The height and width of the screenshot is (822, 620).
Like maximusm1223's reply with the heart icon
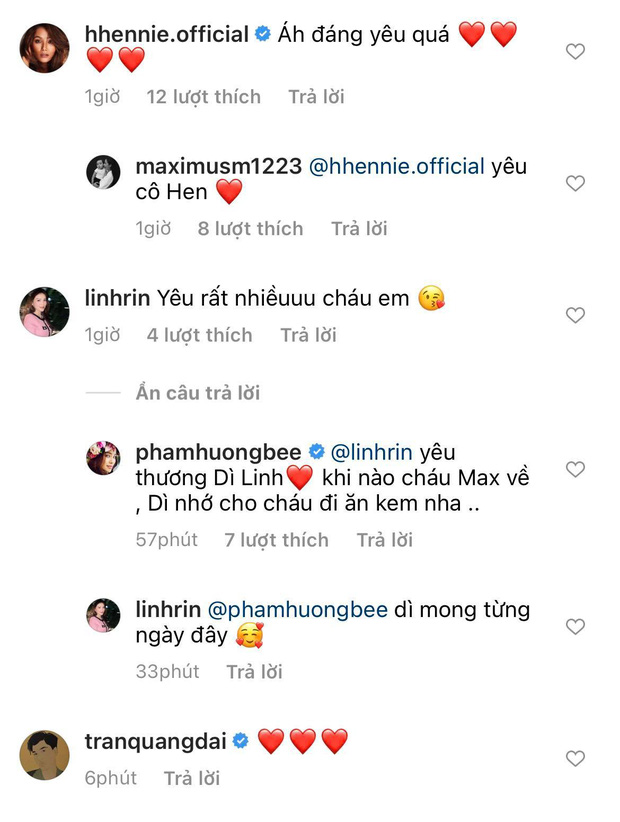coord(575,183)
